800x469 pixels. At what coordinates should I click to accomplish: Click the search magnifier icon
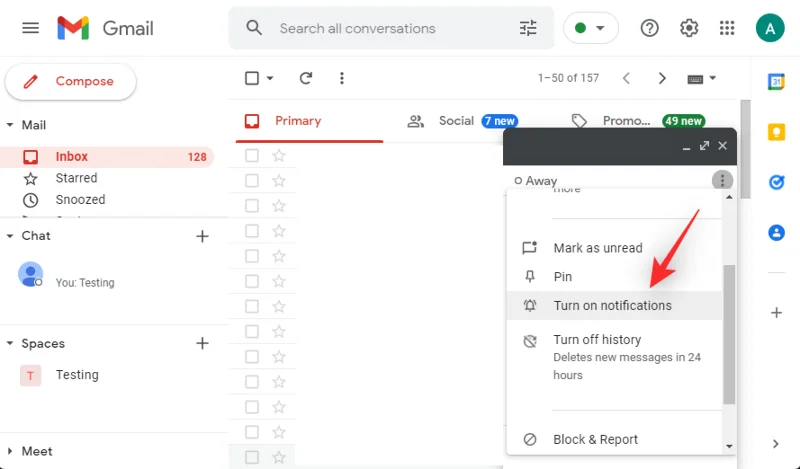[x=254, y=28]
